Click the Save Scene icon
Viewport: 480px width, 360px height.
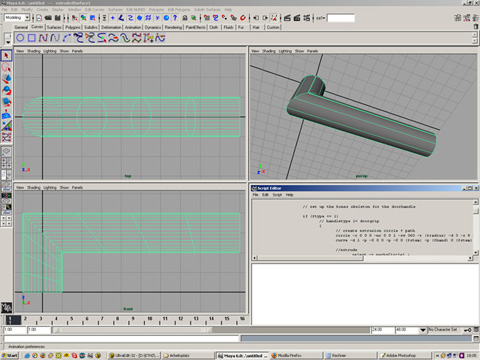[x=57, y=18]
